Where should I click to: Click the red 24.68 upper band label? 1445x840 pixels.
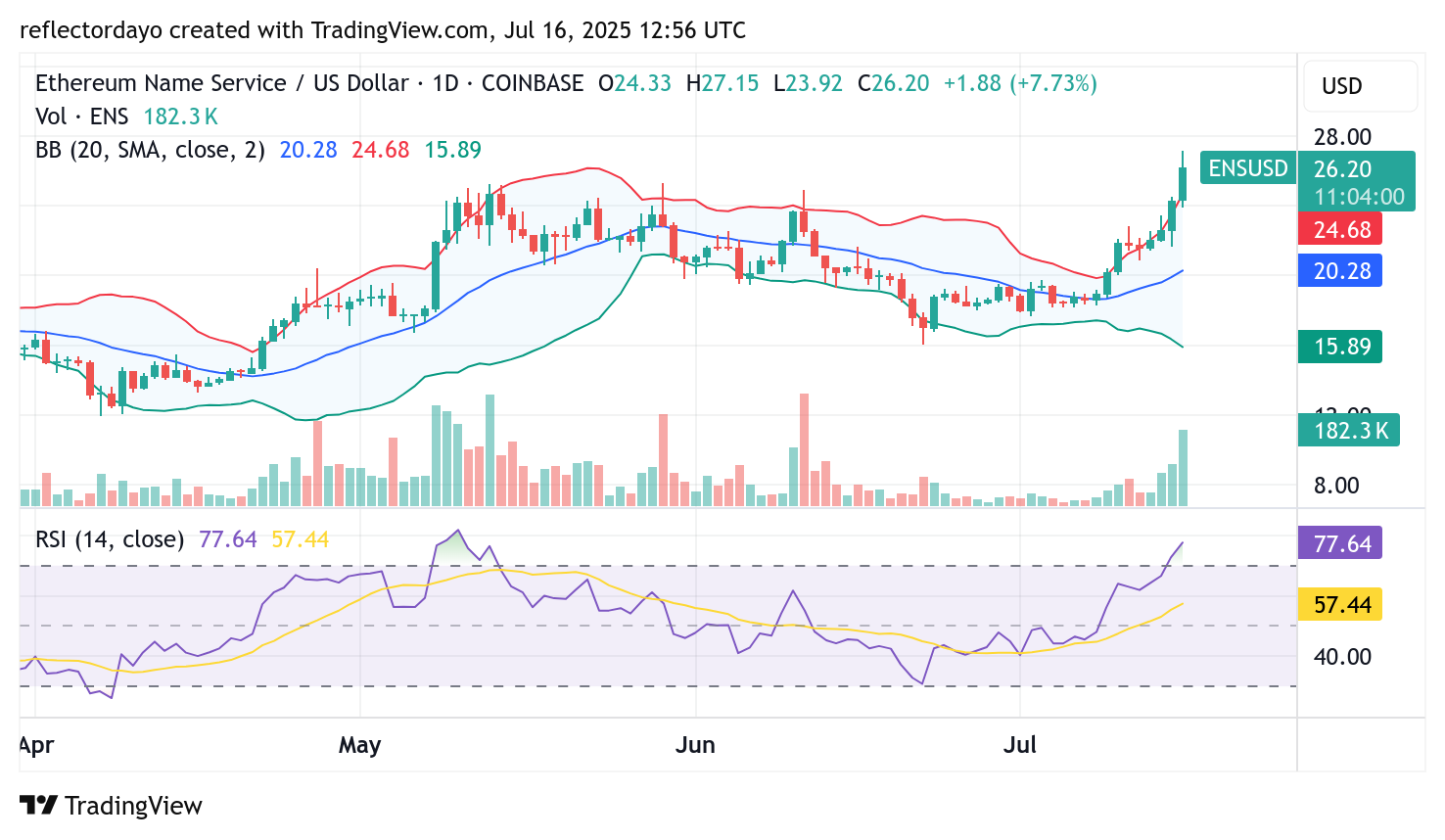pos(1340,230)
